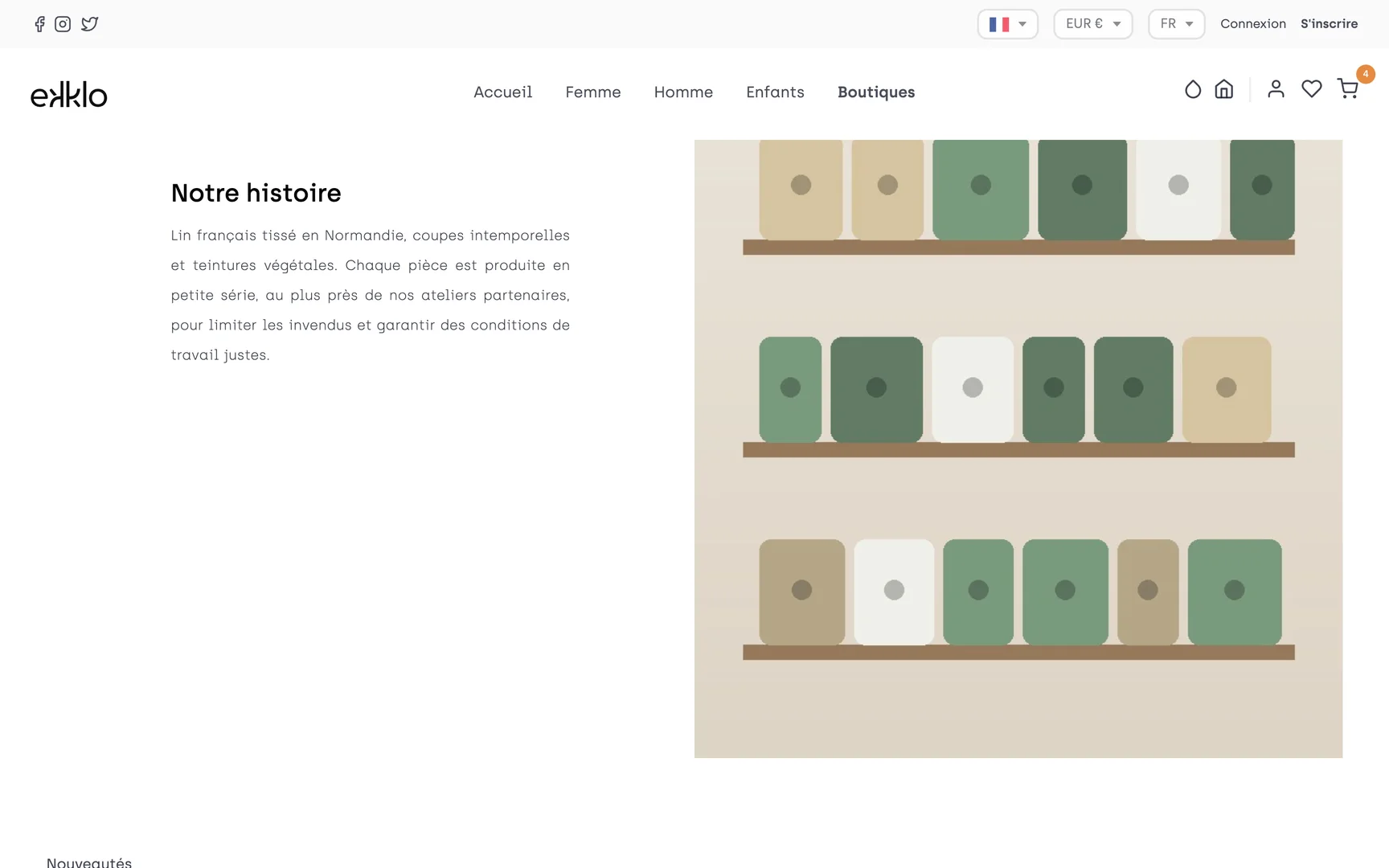Image resolution: width=1389 pixels, height=868 pixels.
Task: Go to the Accueil menu item
Action: pyautogui.click(x=503, y=92)
